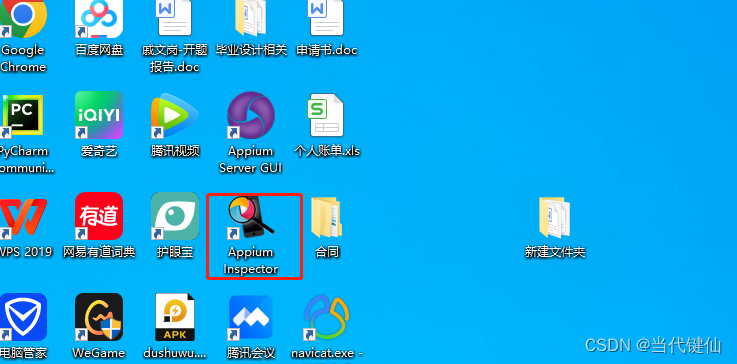737x364 pixels.
Task: Click the '腾讯视频' label text
Action: click(x=175, y=151)
